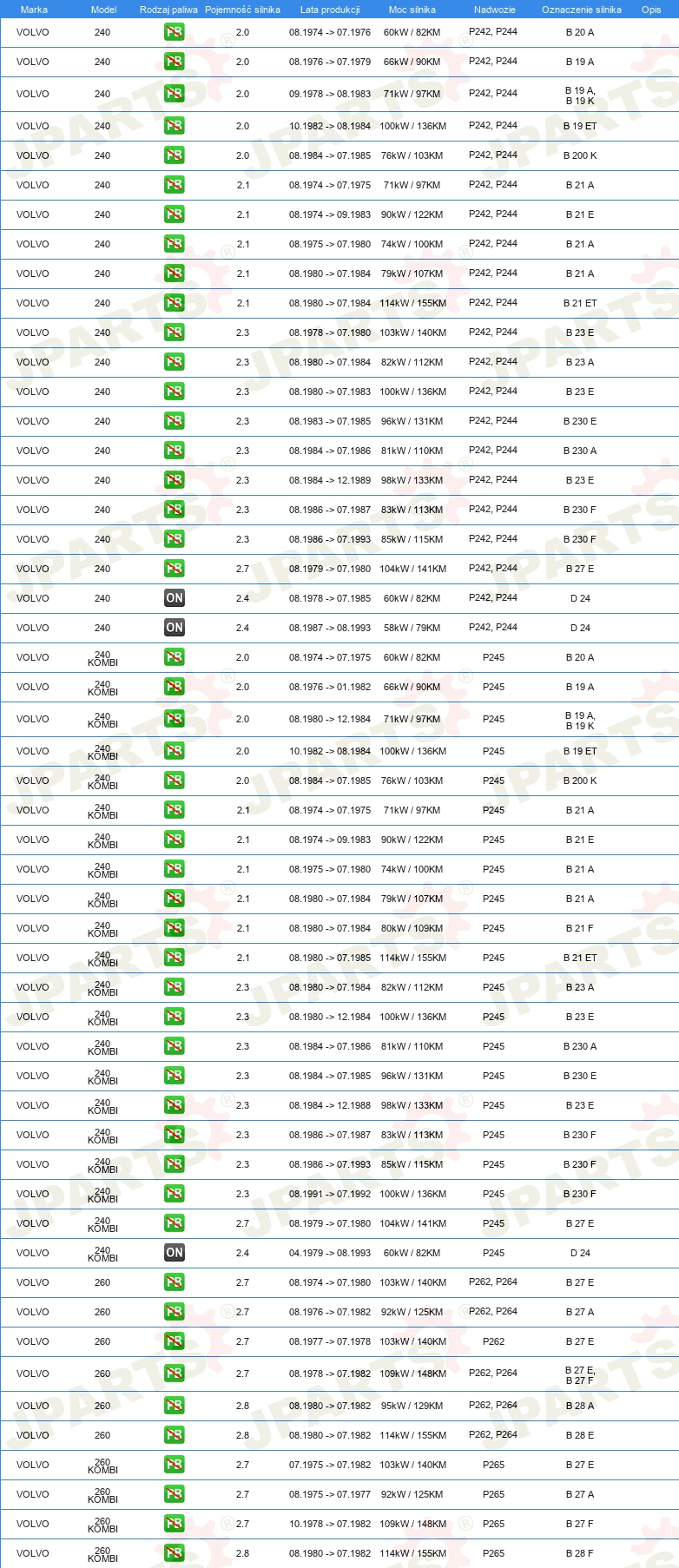Click the 07.1975 -> 07.1982 date range
Image resolution: width=679 pixels, height=1568 pixels.
click(x=330, y=1465)
